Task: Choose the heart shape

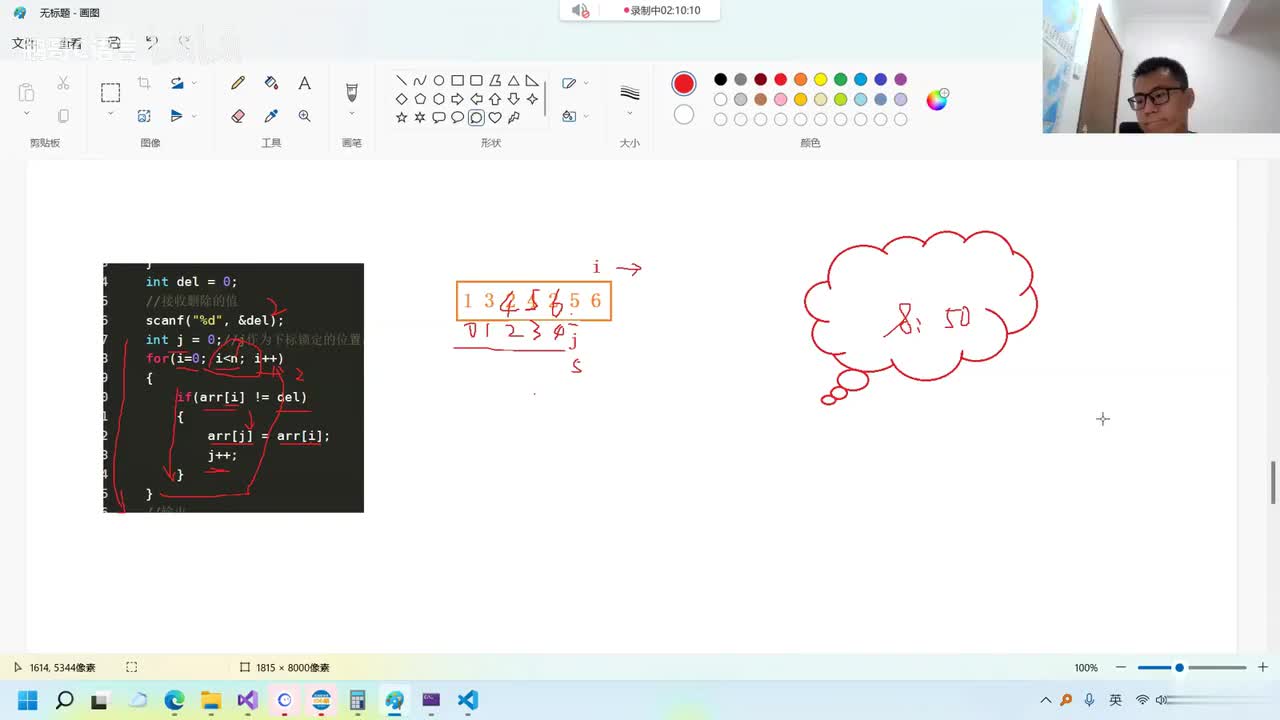Action: (495, 117)
